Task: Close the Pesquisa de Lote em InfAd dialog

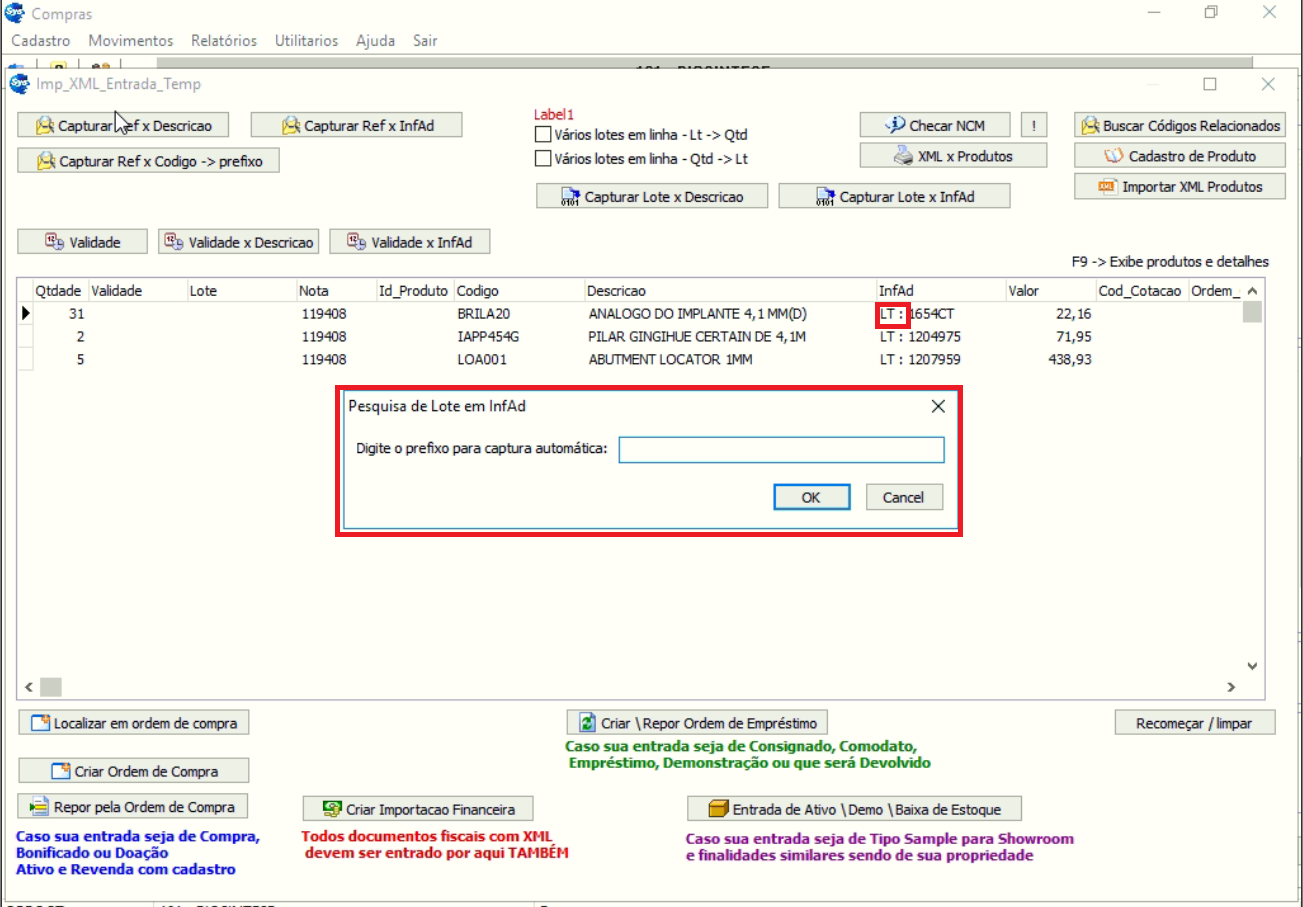Action: click(938, 406)
